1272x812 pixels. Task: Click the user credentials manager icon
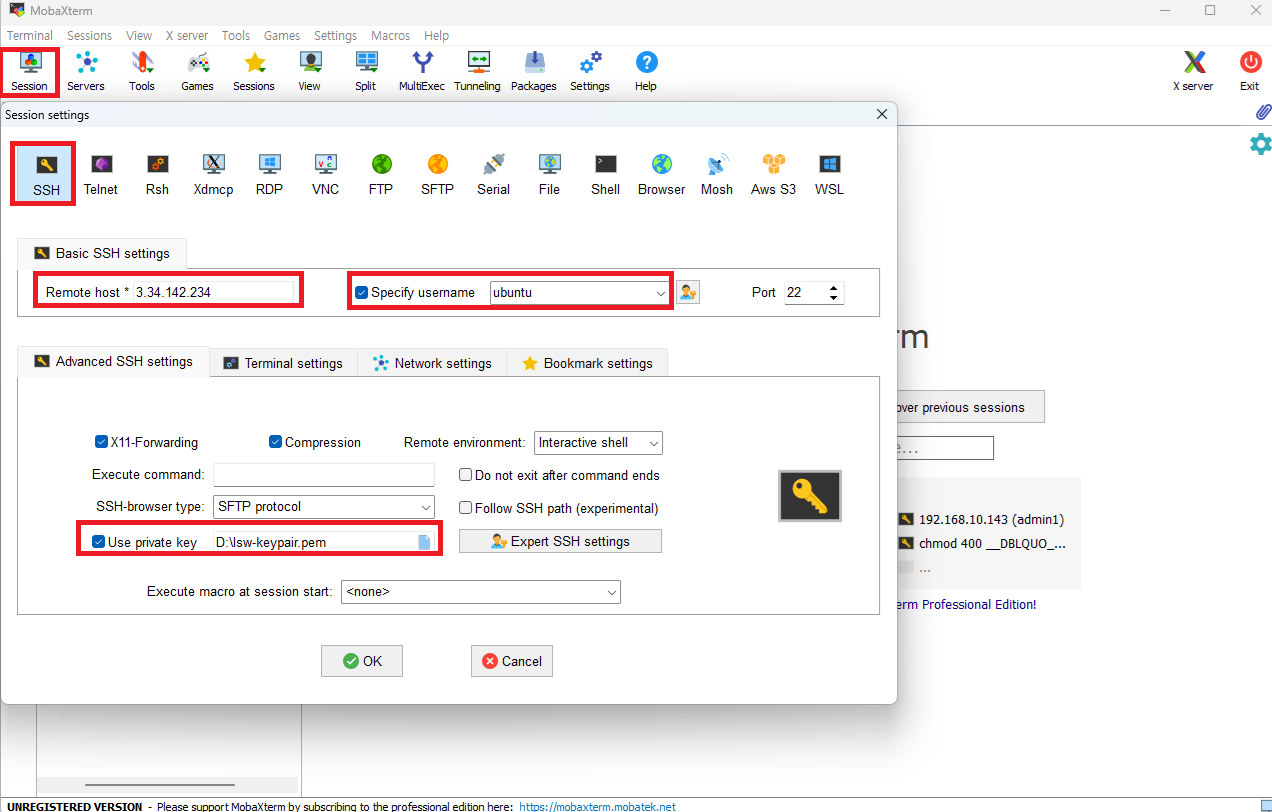click(x=688, y=292)
